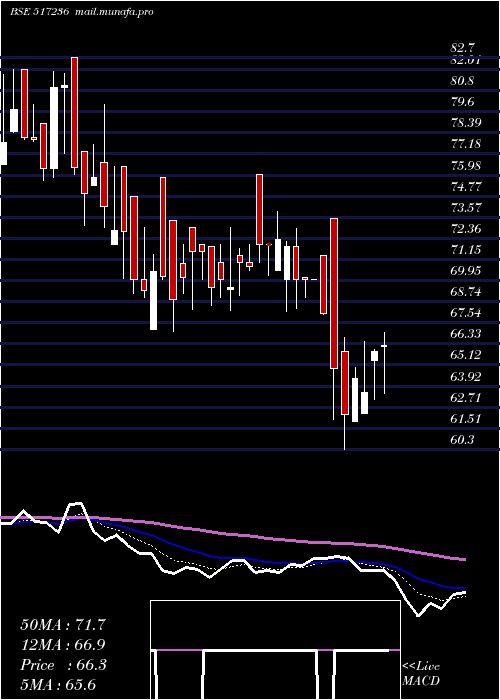Select the 62.71 price axis label
This screenshot has height=700, width=500.
(466, 397)
